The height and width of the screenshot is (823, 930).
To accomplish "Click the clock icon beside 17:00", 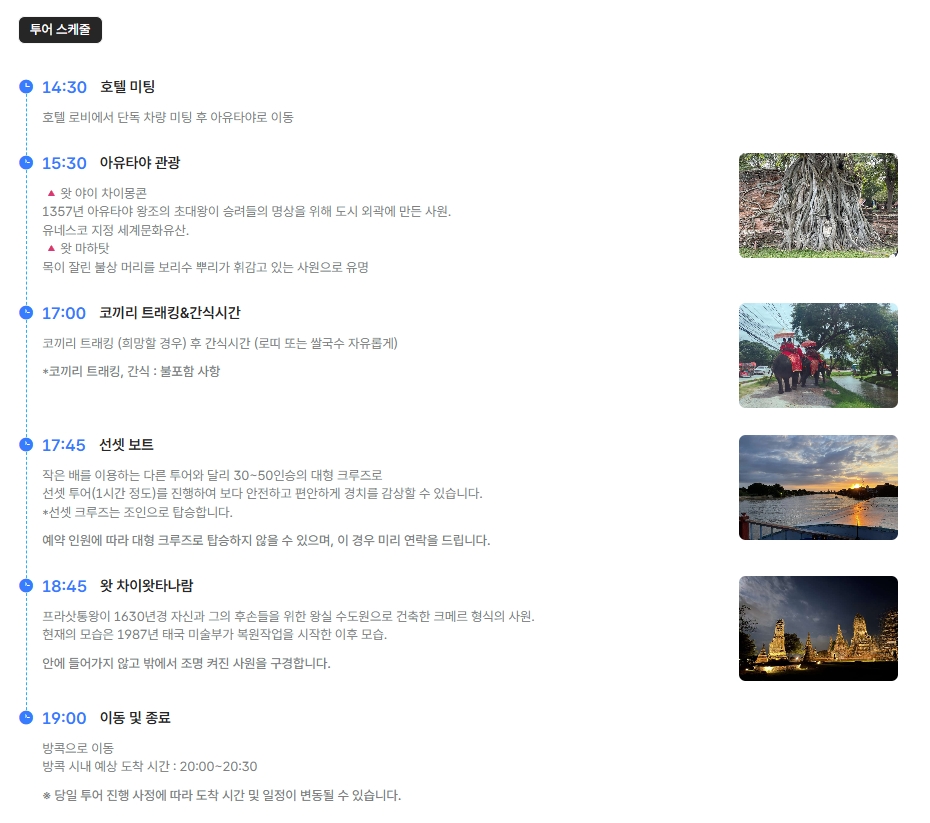I will pyautogui.click(x=27, y=313).
